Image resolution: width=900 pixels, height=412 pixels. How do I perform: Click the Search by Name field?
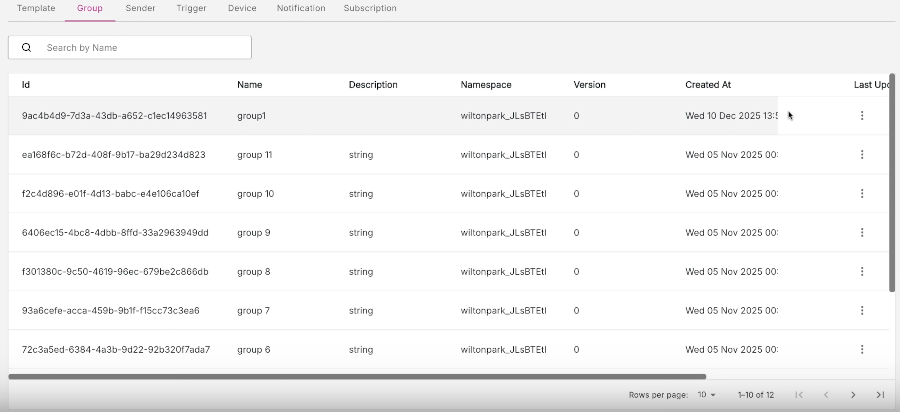point(140,48)
